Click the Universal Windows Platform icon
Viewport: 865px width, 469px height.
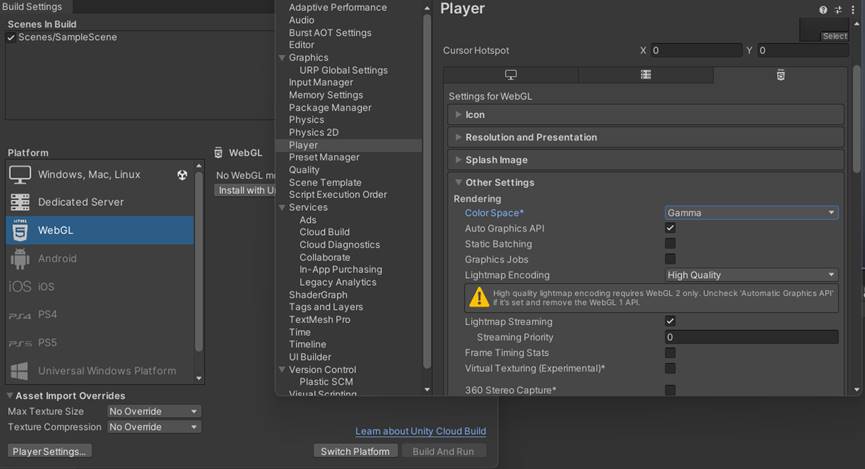[x=19, y=371]
